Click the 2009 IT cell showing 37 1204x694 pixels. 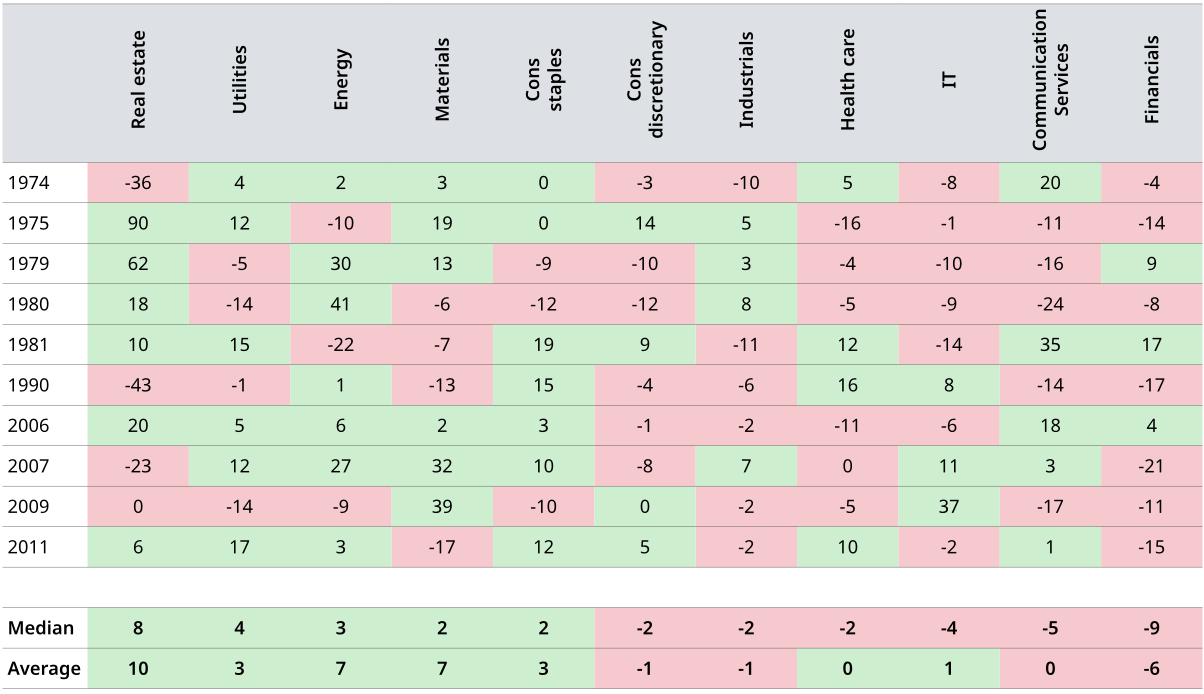(x=949, y=506)
